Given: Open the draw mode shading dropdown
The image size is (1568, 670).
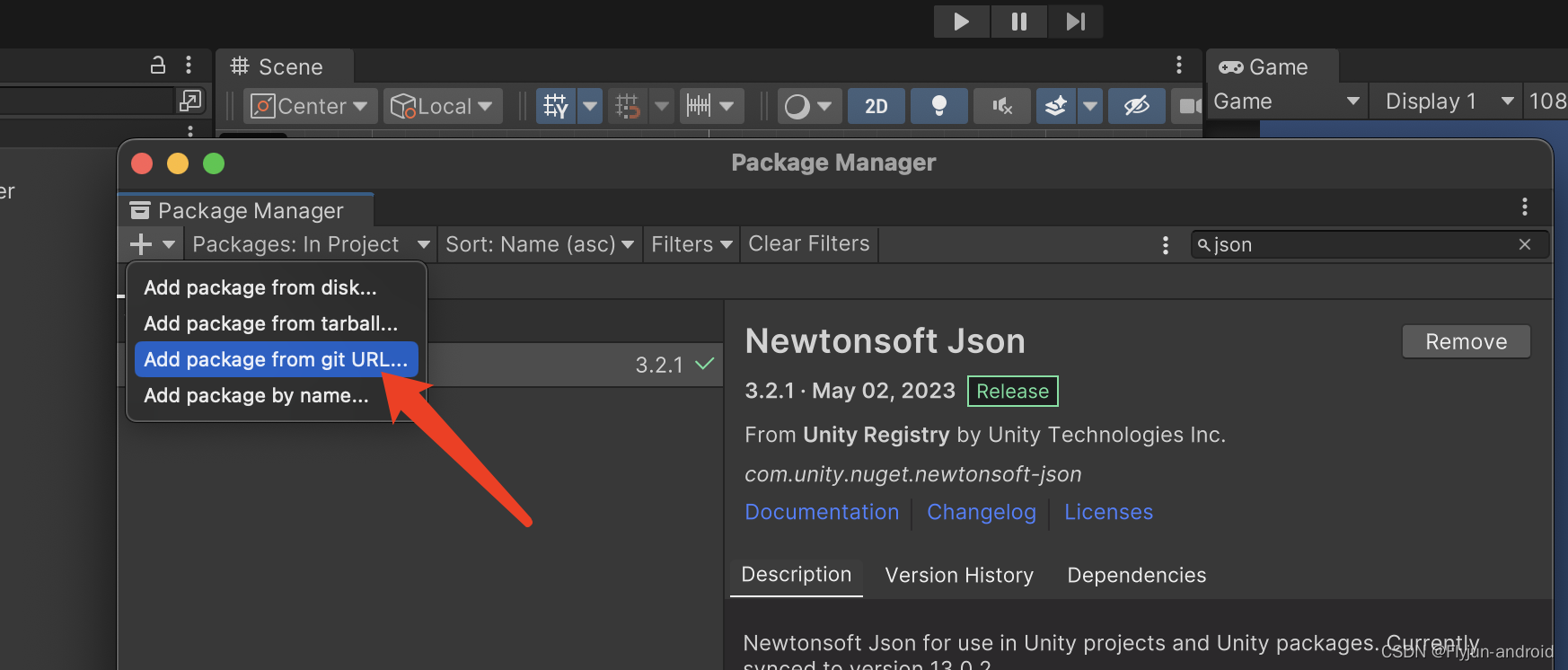Looking at the screenshot, I should click(808, 106).
